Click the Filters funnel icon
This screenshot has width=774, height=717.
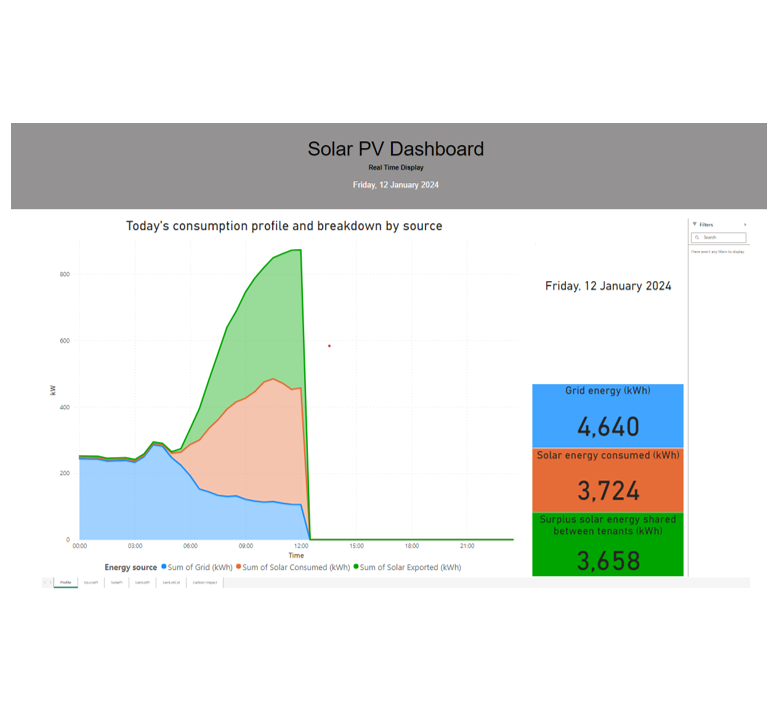(695, 225)
